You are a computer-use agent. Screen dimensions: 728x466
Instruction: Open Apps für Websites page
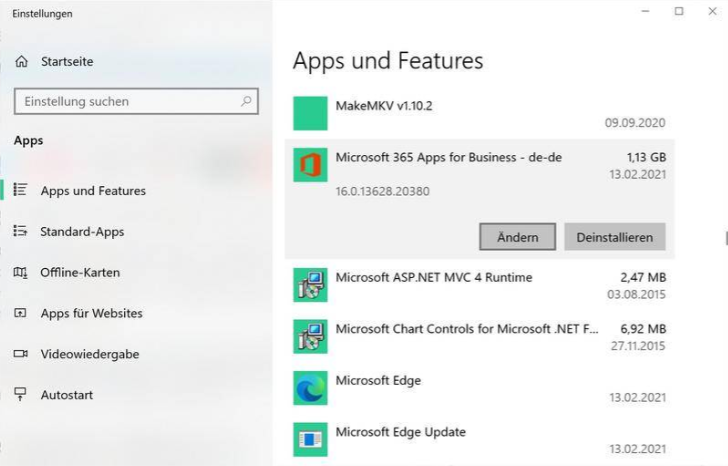click(x=91, y=313)
